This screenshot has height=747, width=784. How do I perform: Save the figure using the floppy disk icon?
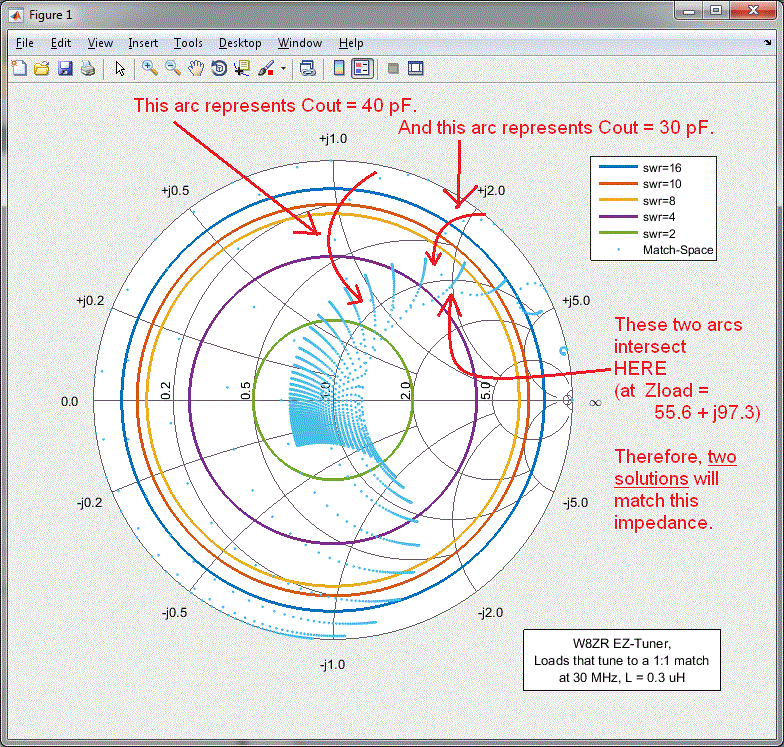pos(65,68)
